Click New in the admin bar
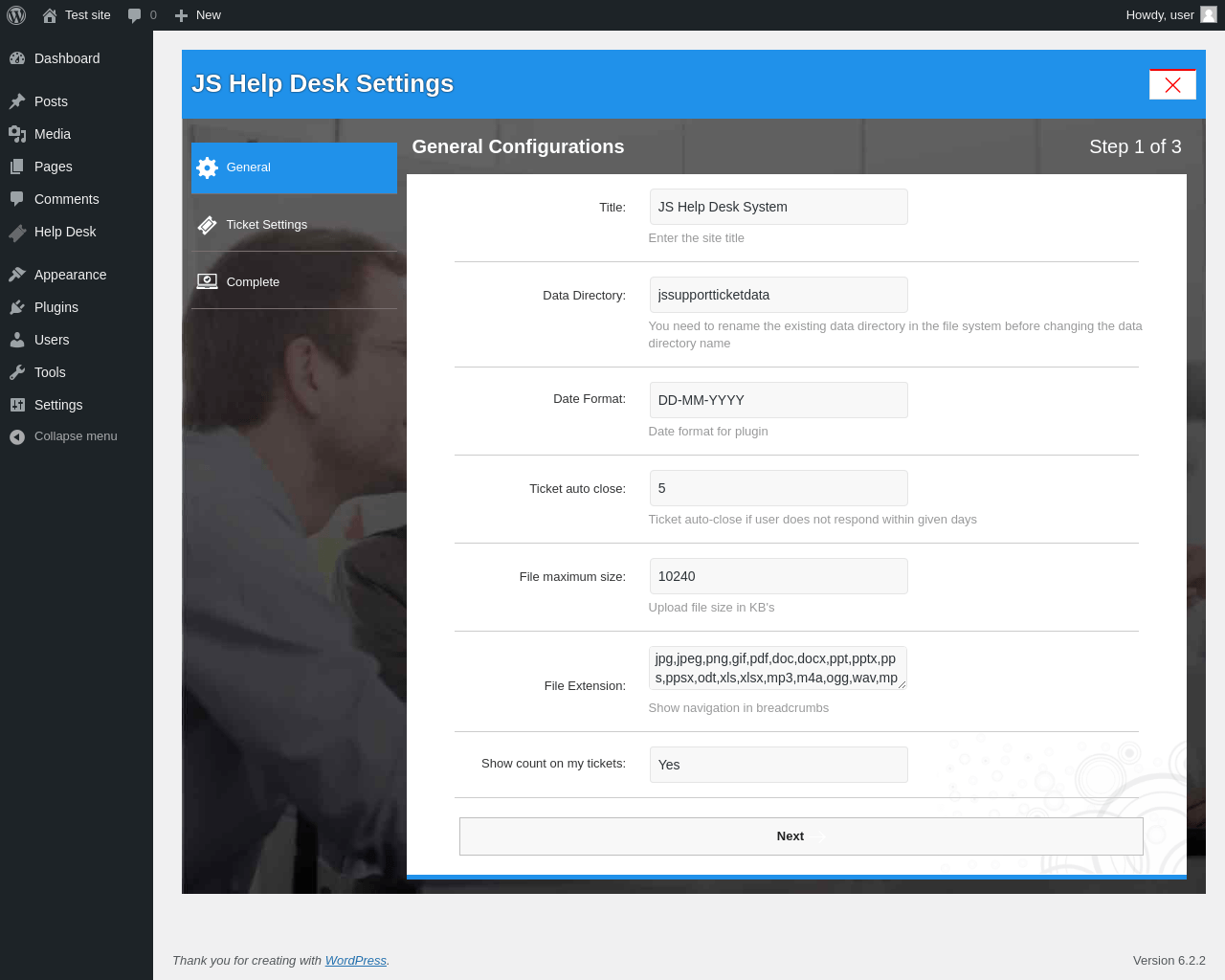 pyautogui.click(x=198, y=15)
